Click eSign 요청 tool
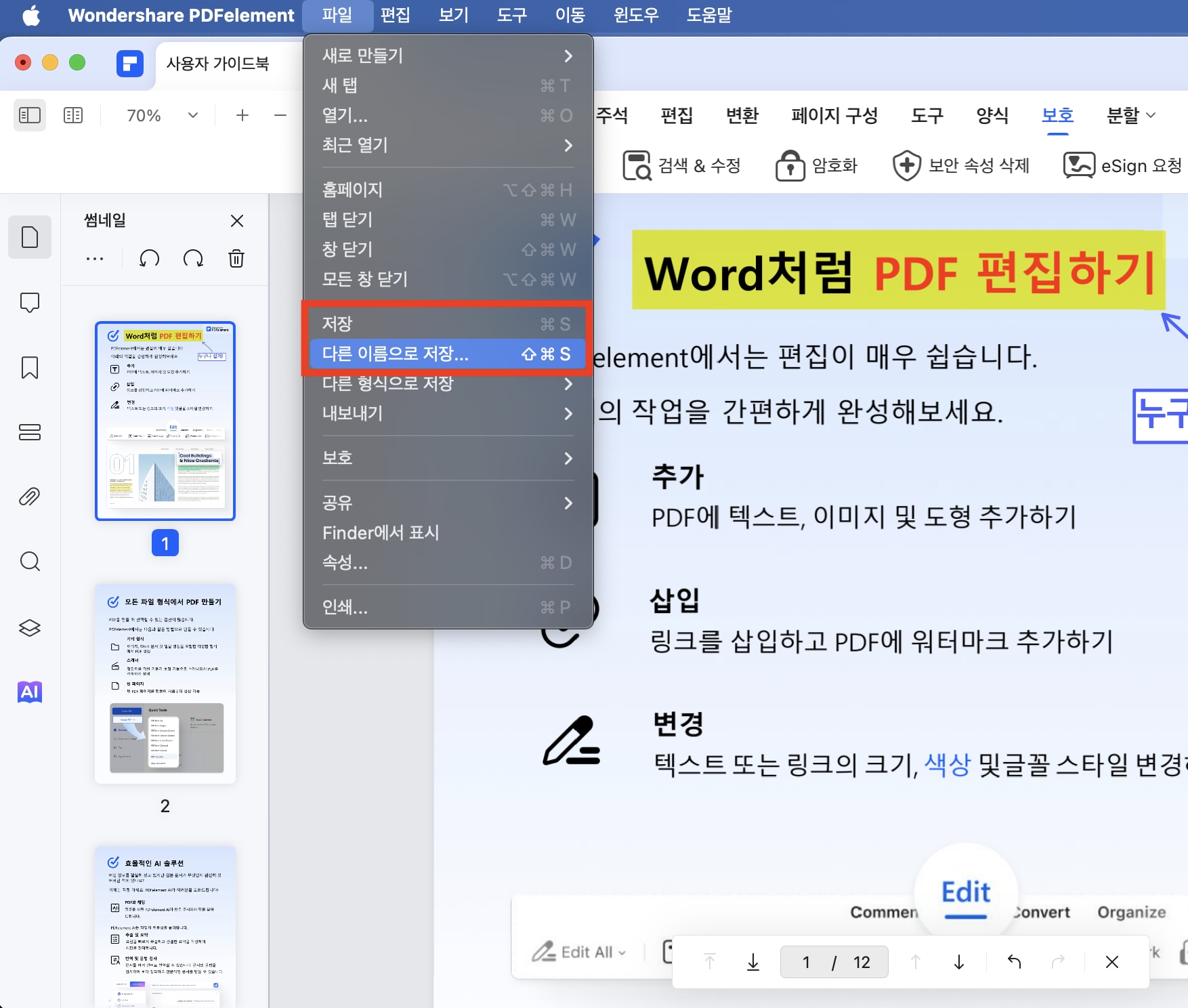Screen dimensions: 1188x1008 (1122, 165)
